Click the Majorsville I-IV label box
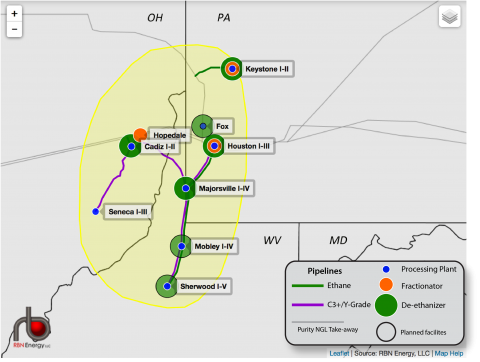480x362 pixels. pos(224,188)
